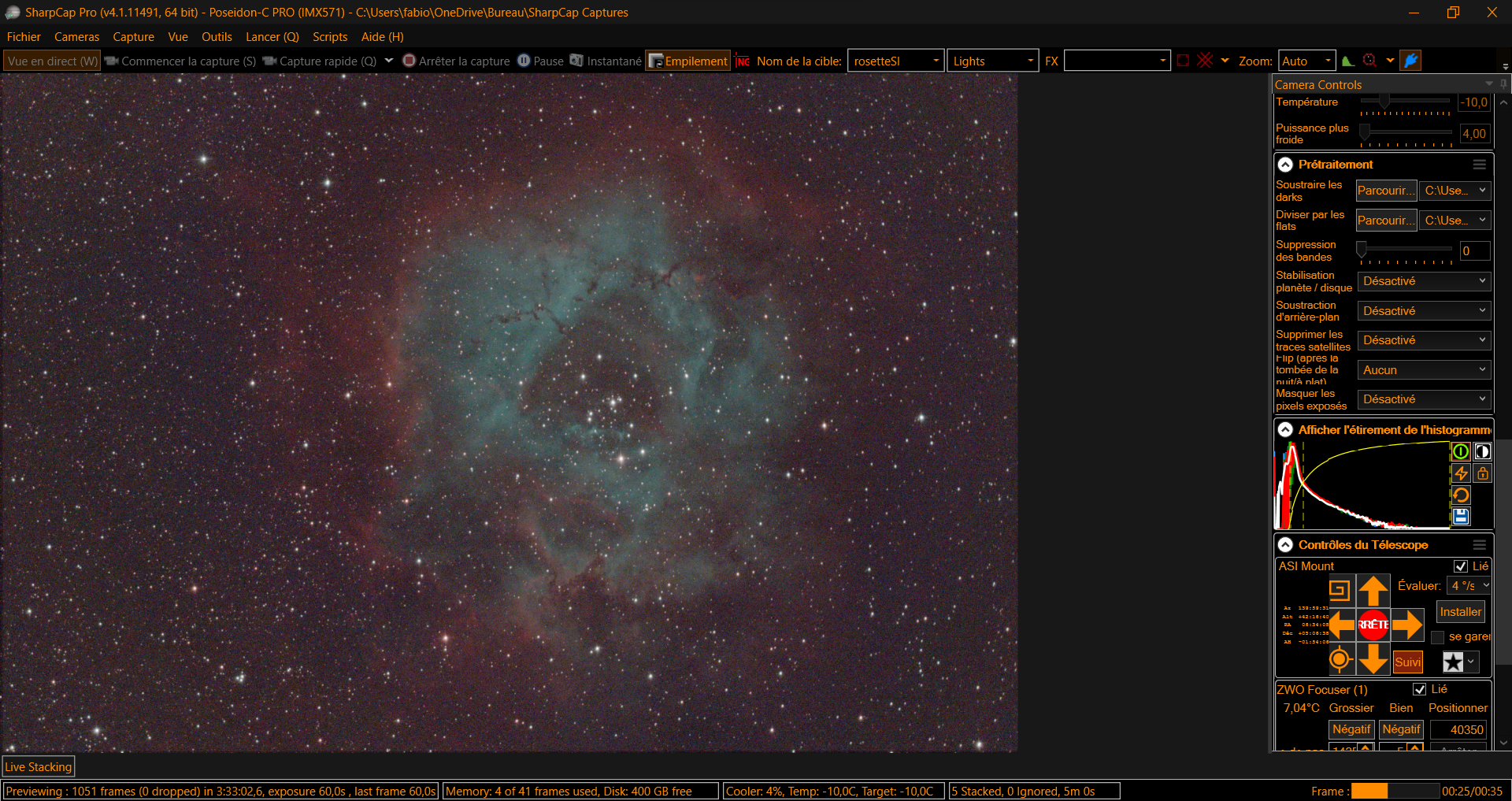
Task: Click the red reticule crosshatch icon
Action: point(1205,61)
